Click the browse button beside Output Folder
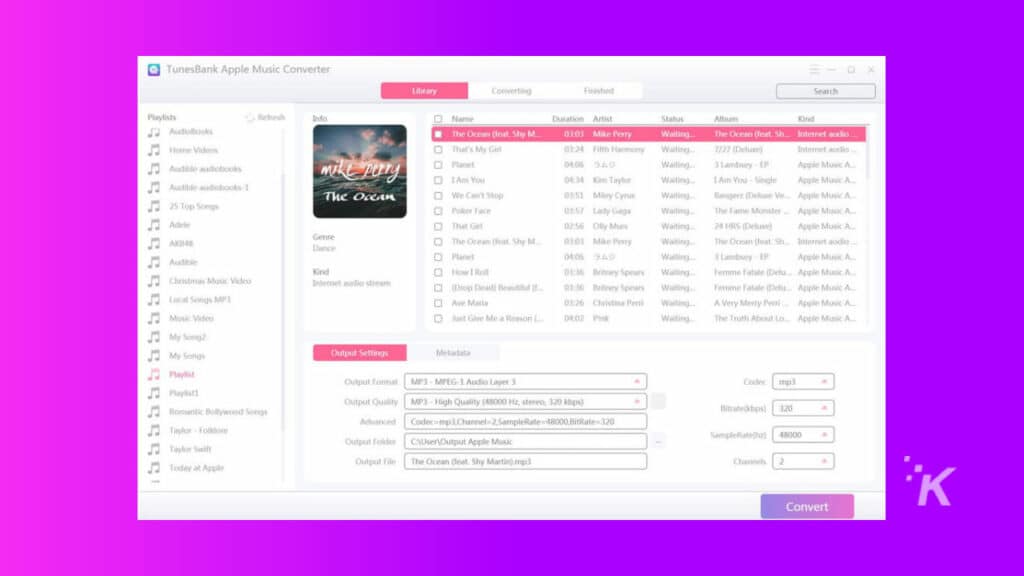 [658, 442]
